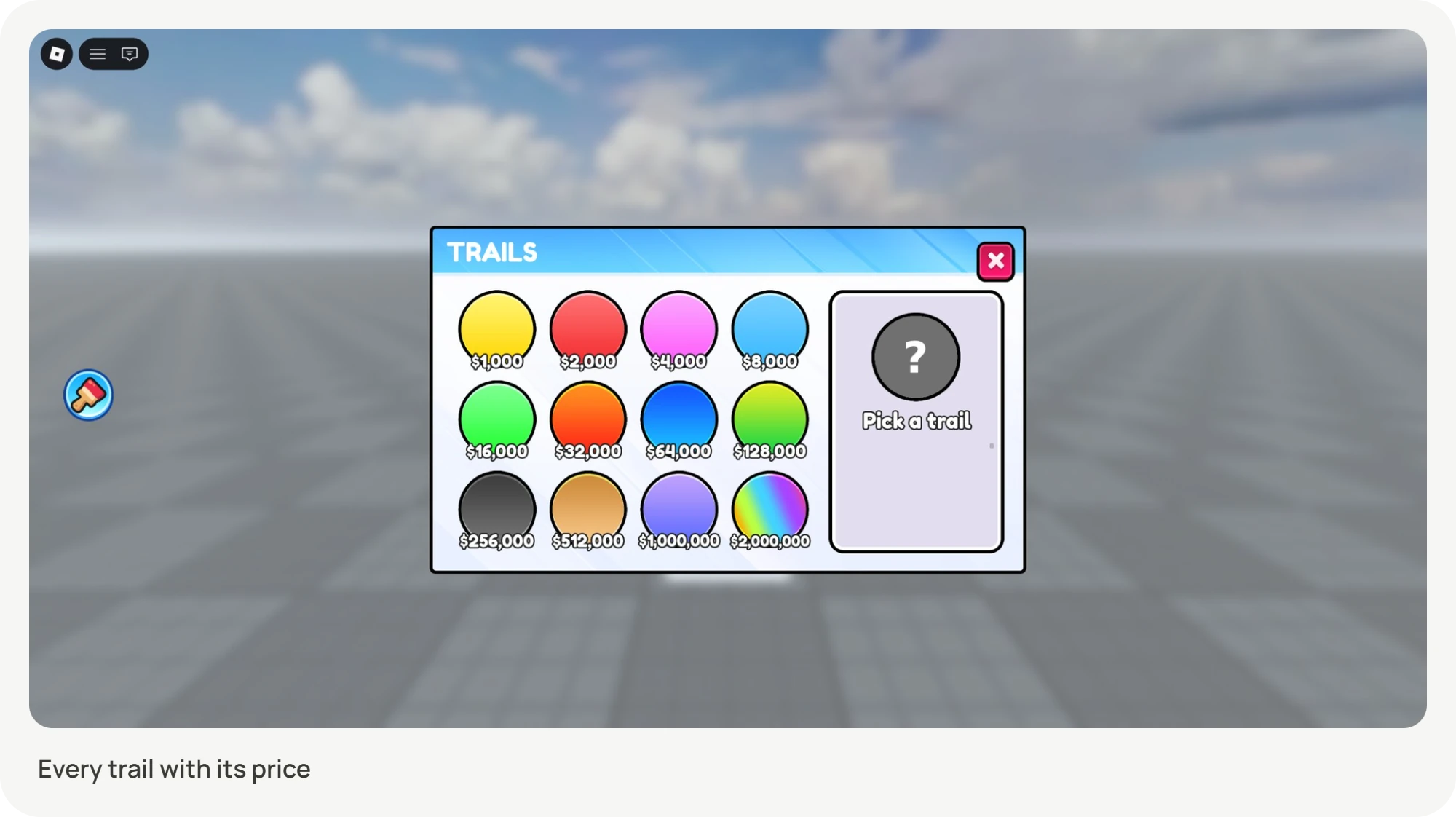
Task: Pick the tan $512,000 trail
Action: pos(588,511)
